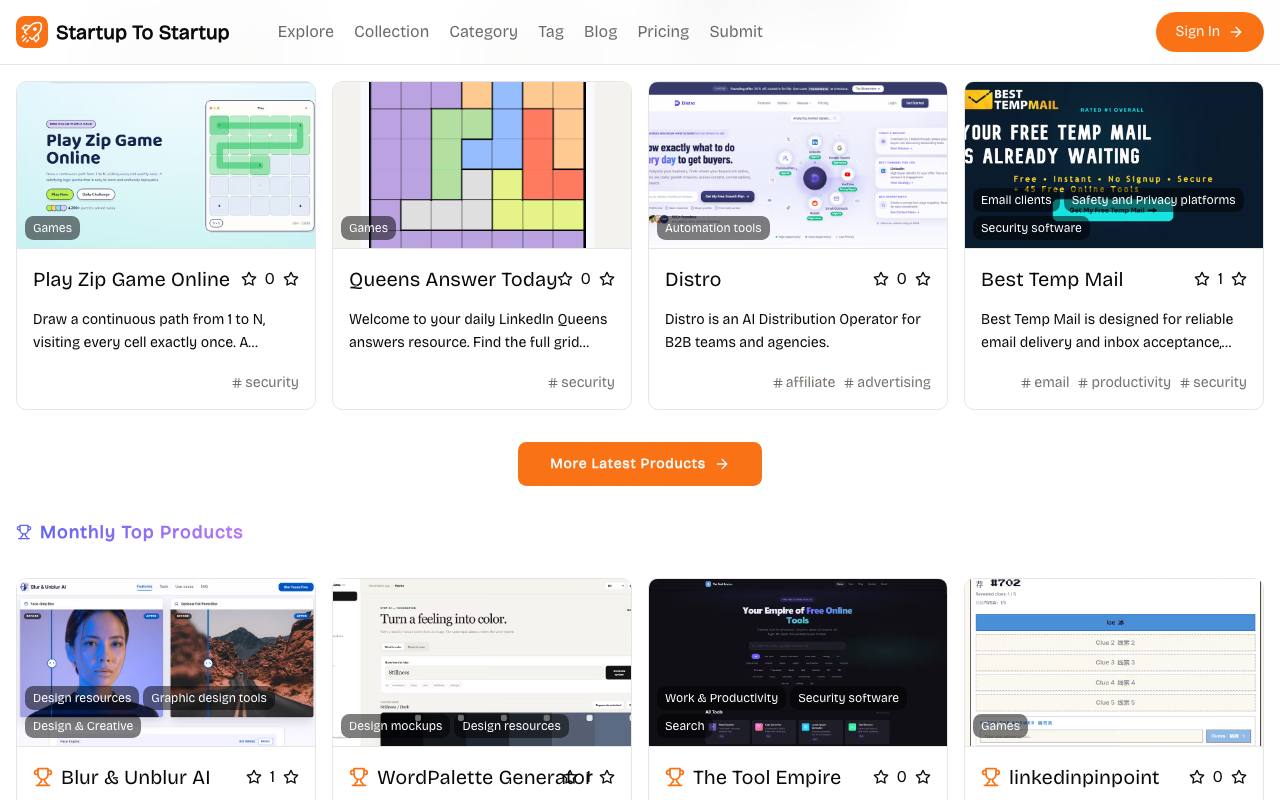Image resolution: width=1280 pixels, height=800 pixels.
Task: Click the trophy icon next to Blur & Unblur AI
Action: click(43, 777)
